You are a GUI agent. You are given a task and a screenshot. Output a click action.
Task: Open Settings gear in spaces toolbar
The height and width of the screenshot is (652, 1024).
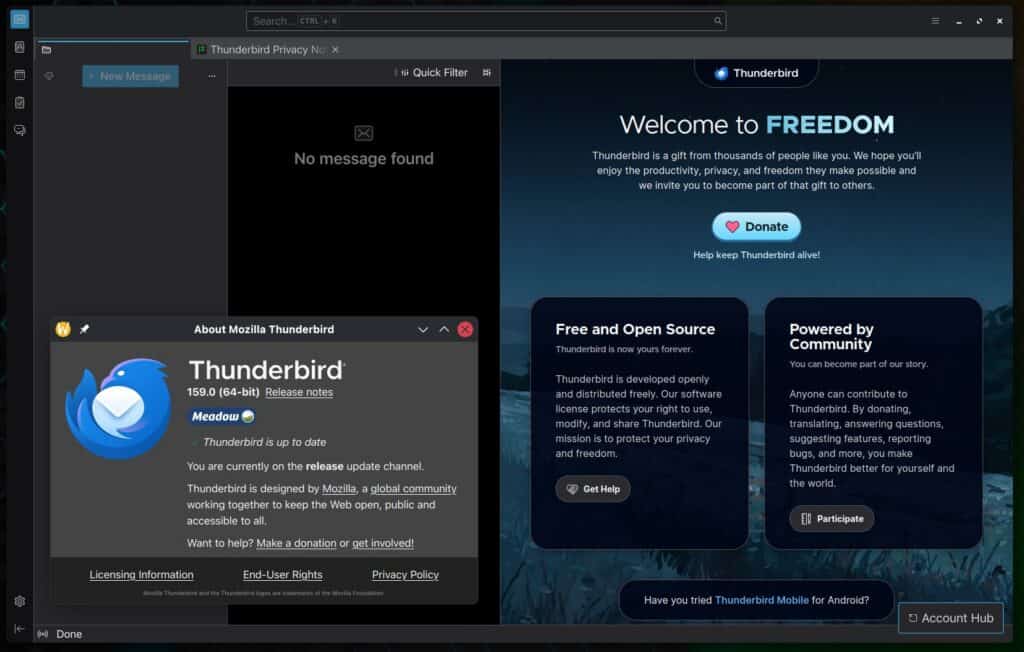tap(20, 601)
